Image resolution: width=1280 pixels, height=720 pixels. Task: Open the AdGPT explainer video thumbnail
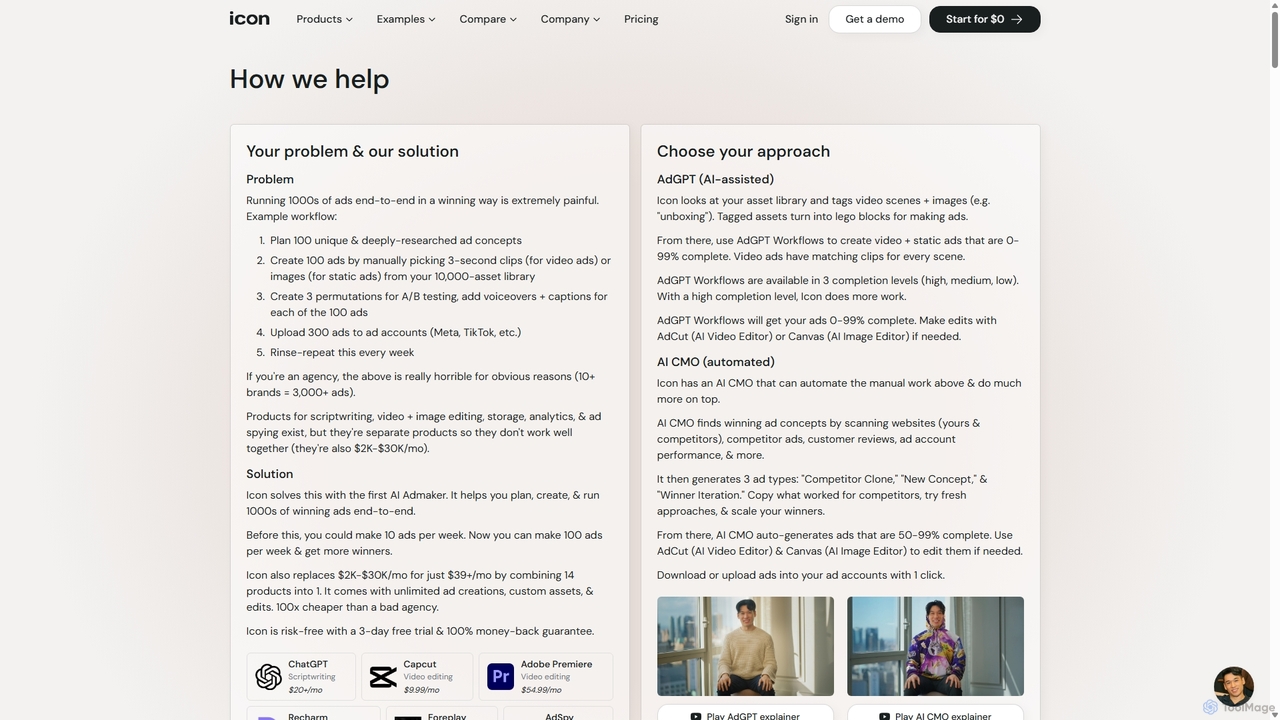(745, 646)
